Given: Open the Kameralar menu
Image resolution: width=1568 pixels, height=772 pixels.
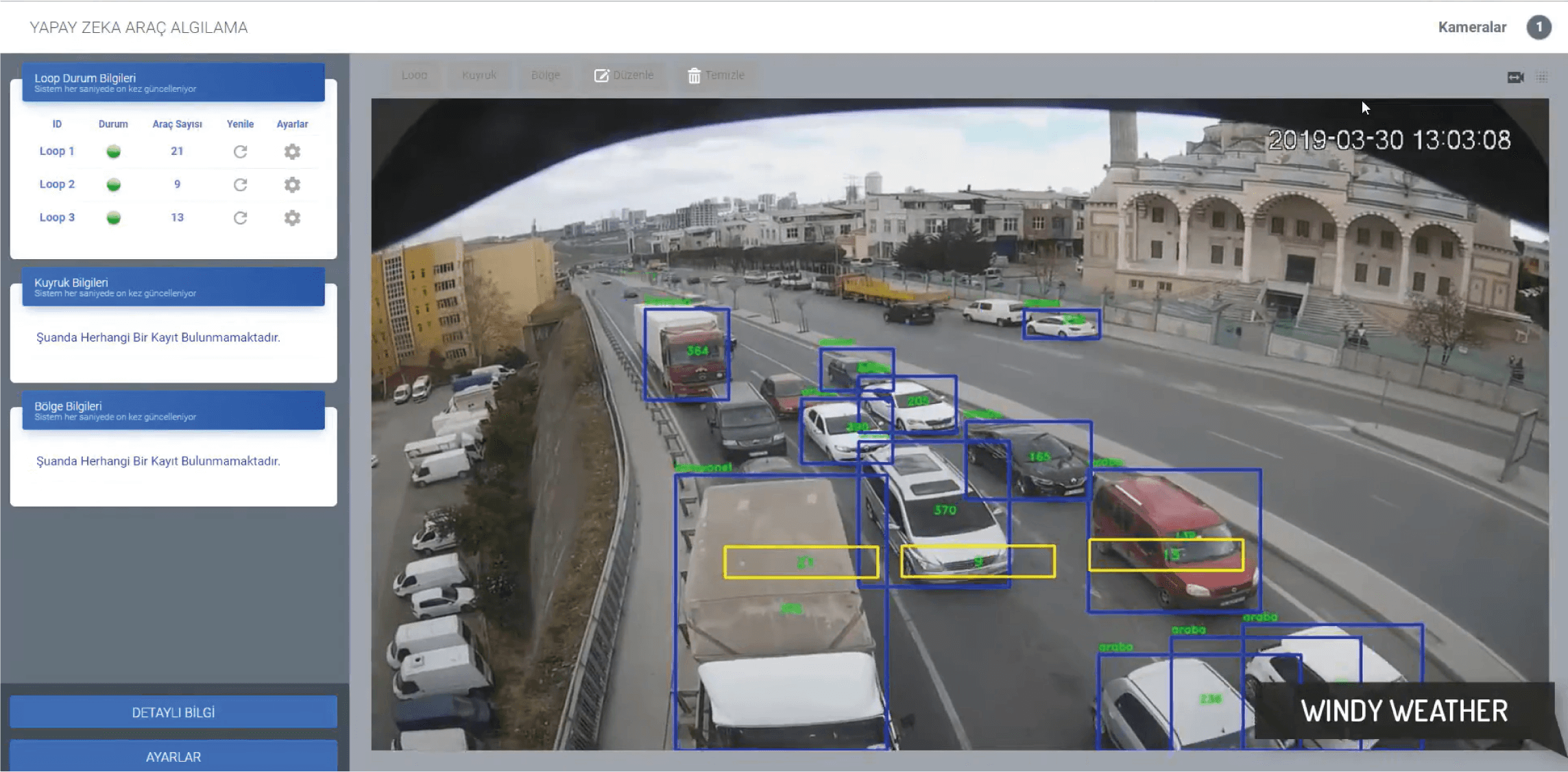Looking at the screenshot, I should click(x=1472, y=27).
